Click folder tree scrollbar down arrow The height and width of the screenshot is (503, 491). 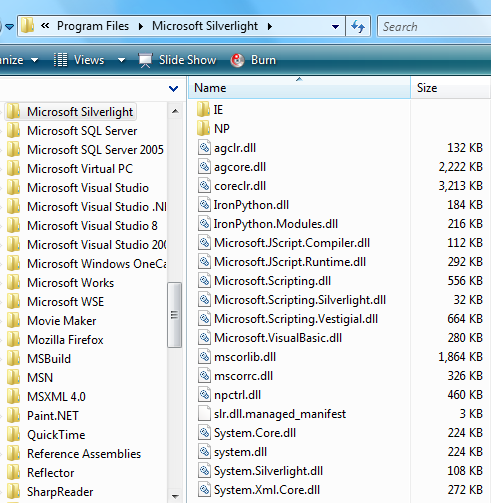175,496
